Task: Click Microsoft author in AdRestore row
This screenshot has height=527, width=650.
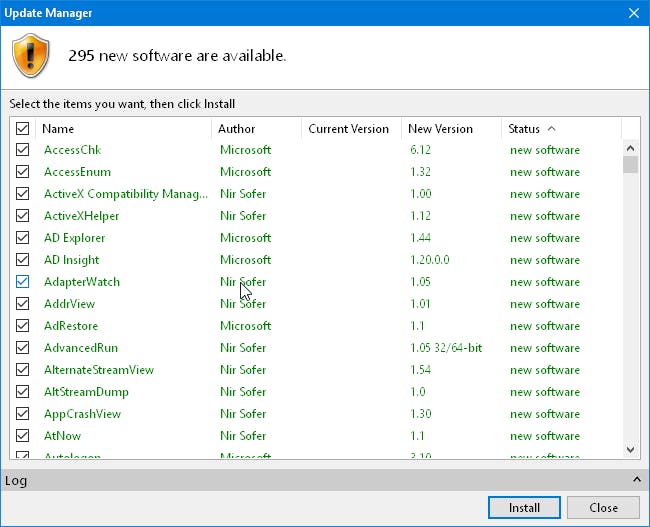Action: pyautogui.click(x=245, y=325)
